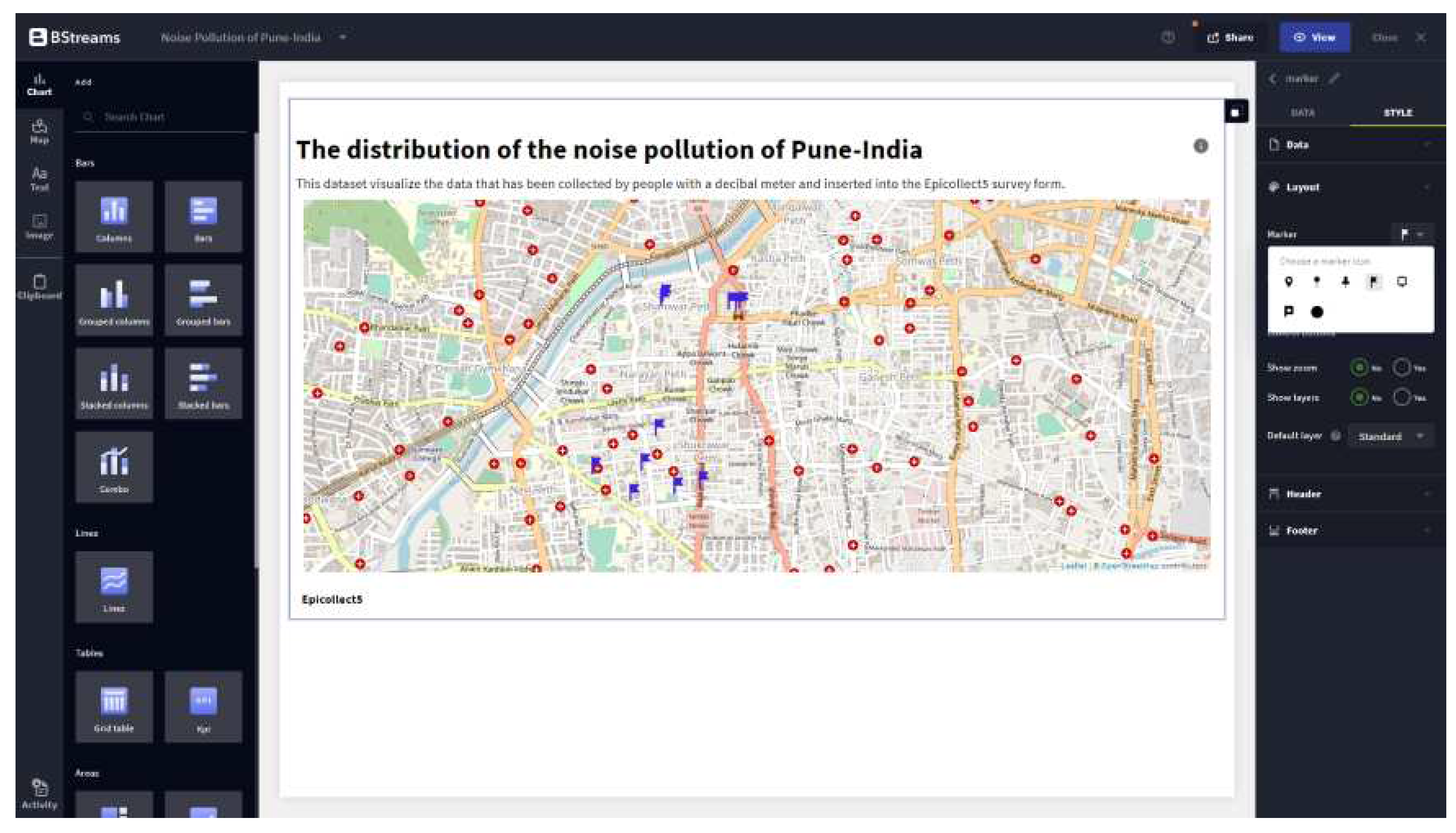Click the Share button
1456x833 pixels.
(x=1230, y=38)
